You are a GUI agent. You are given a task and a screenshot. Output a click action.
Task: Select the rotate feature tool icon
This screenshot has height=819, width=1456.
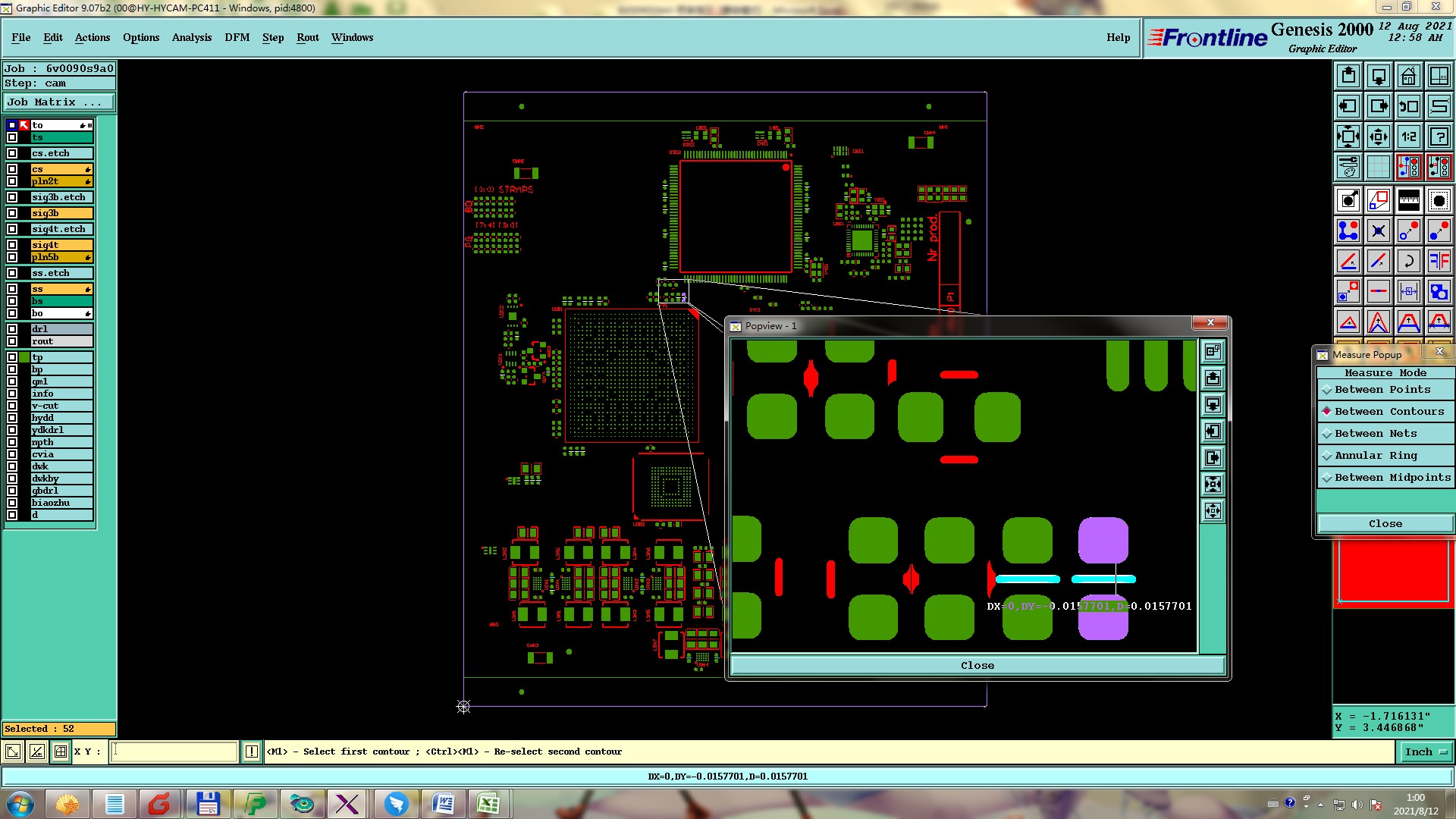[1408, 262]
